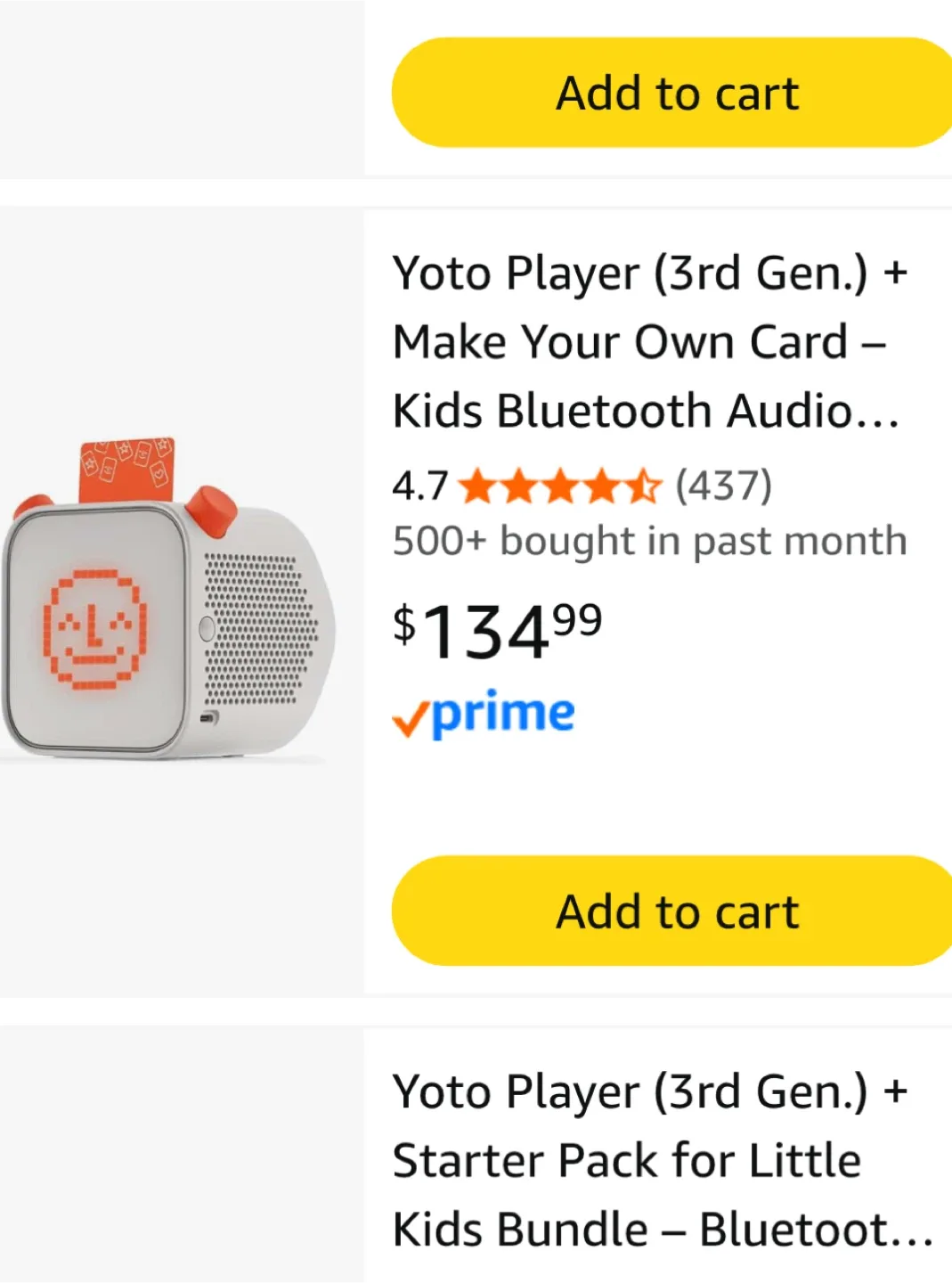
Task: Click the truncated Kids Bluetooth Audio… line
Action: (x=646, y=411)
